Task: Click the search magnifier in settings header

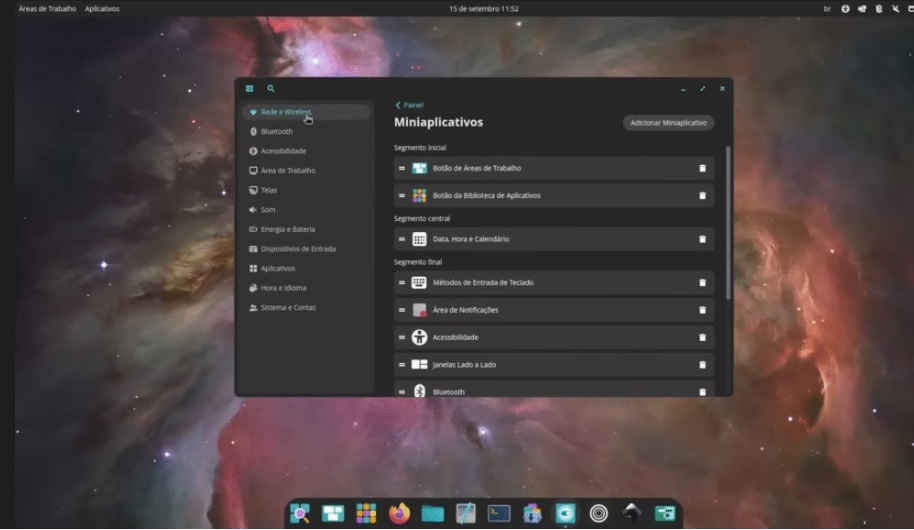Action: pyautogui.click(x=271, y=89)
